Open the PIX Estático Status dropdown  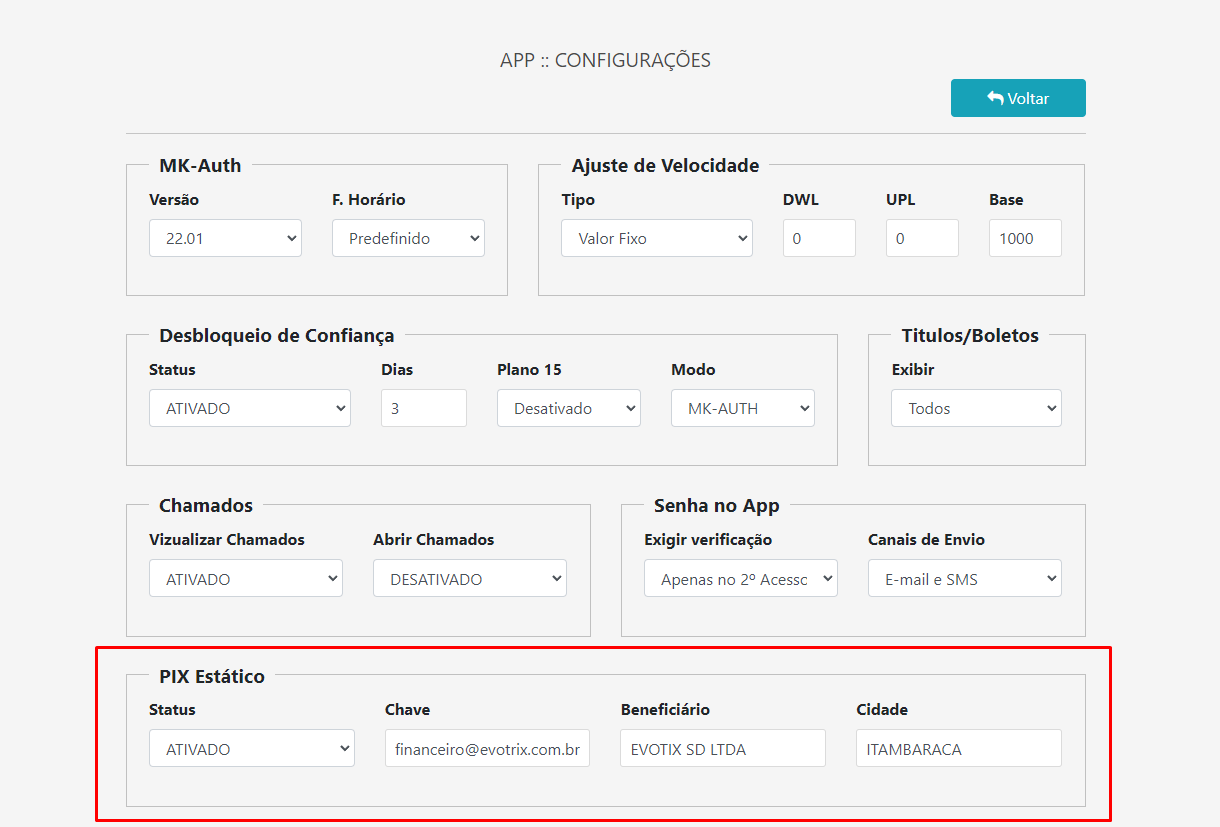click(x=251, y=748)
